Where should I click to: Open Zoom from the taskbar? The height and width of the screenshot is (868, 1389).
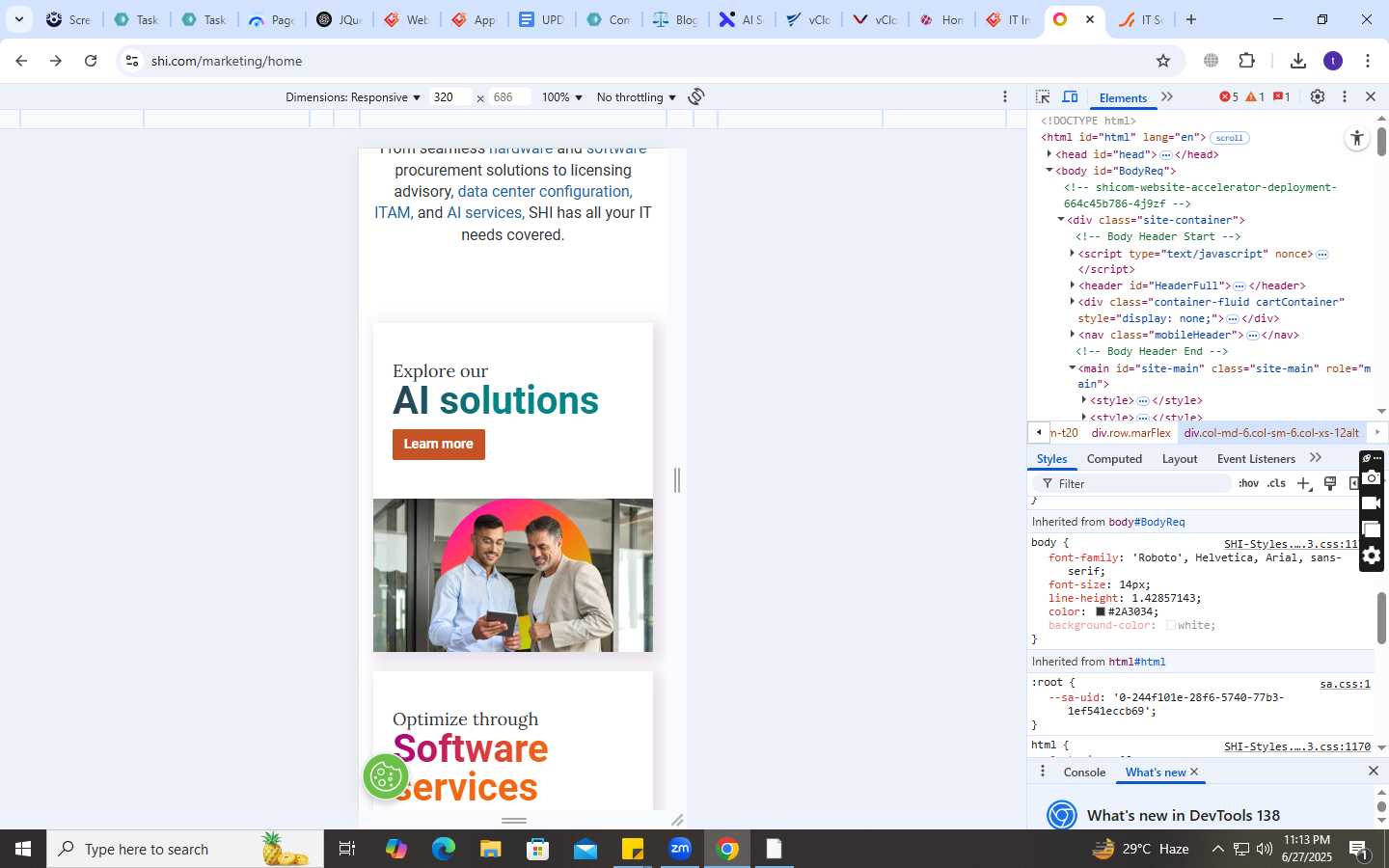pos(680,849)
